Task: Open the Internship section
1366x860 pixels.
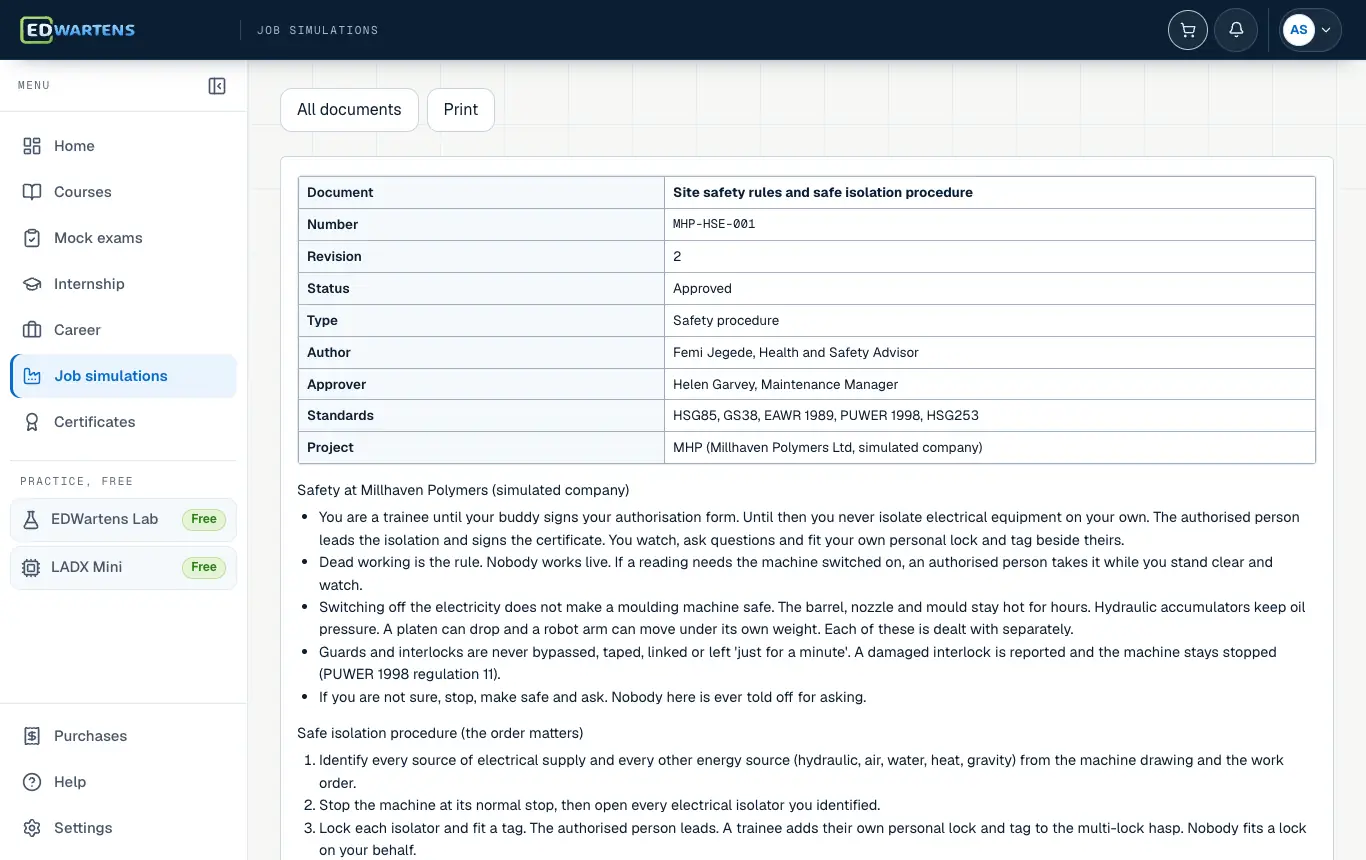Action: [123, 284]
